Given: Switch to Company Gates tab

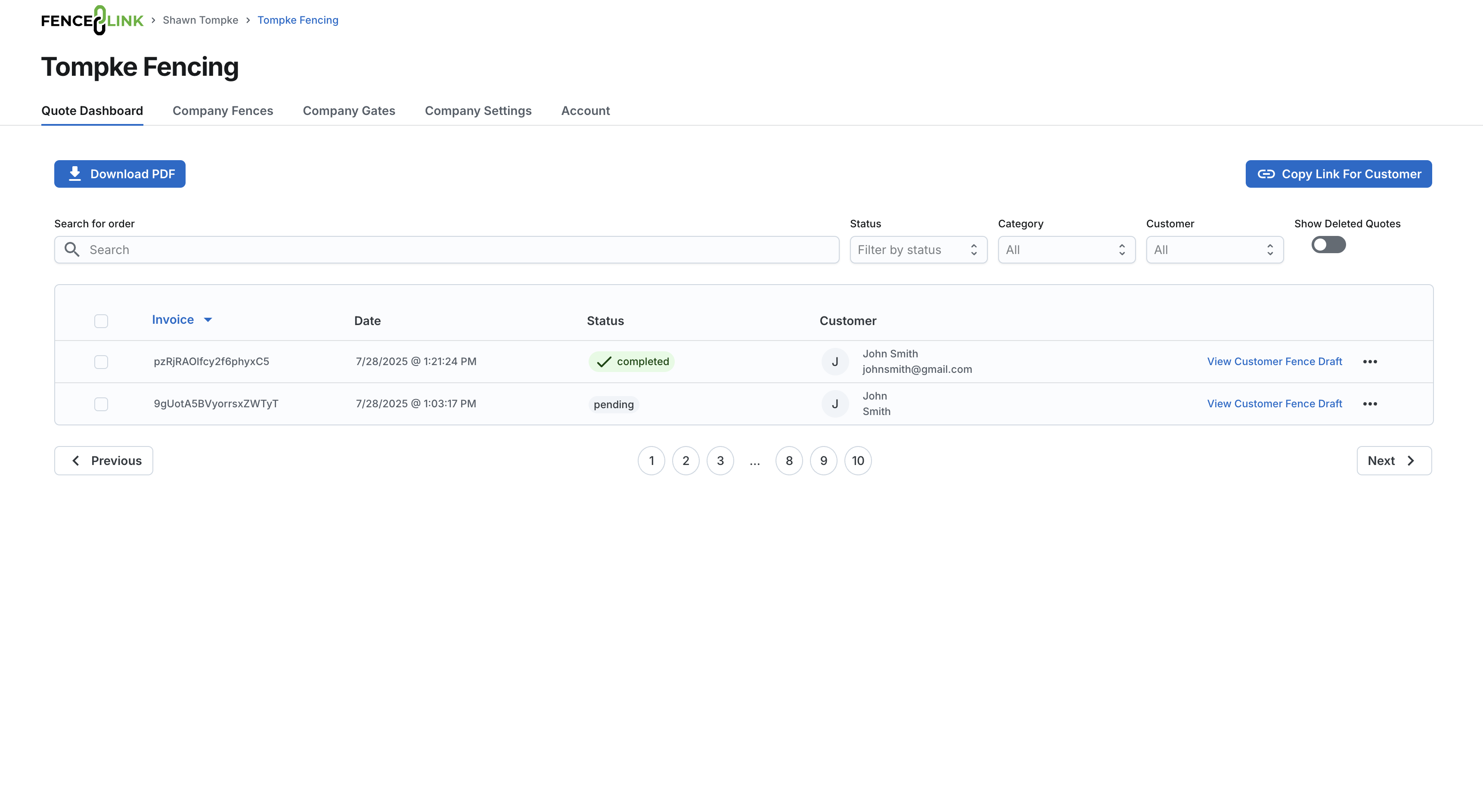Looking at the screenshot, I should (x=349, y=111).
